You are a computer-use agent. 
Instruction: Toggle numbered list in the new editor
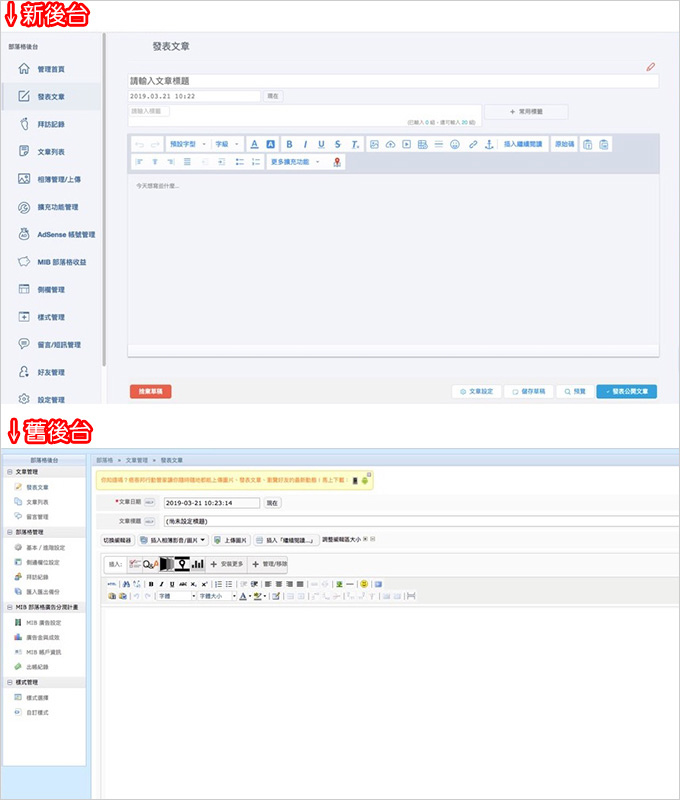point(256,162)
